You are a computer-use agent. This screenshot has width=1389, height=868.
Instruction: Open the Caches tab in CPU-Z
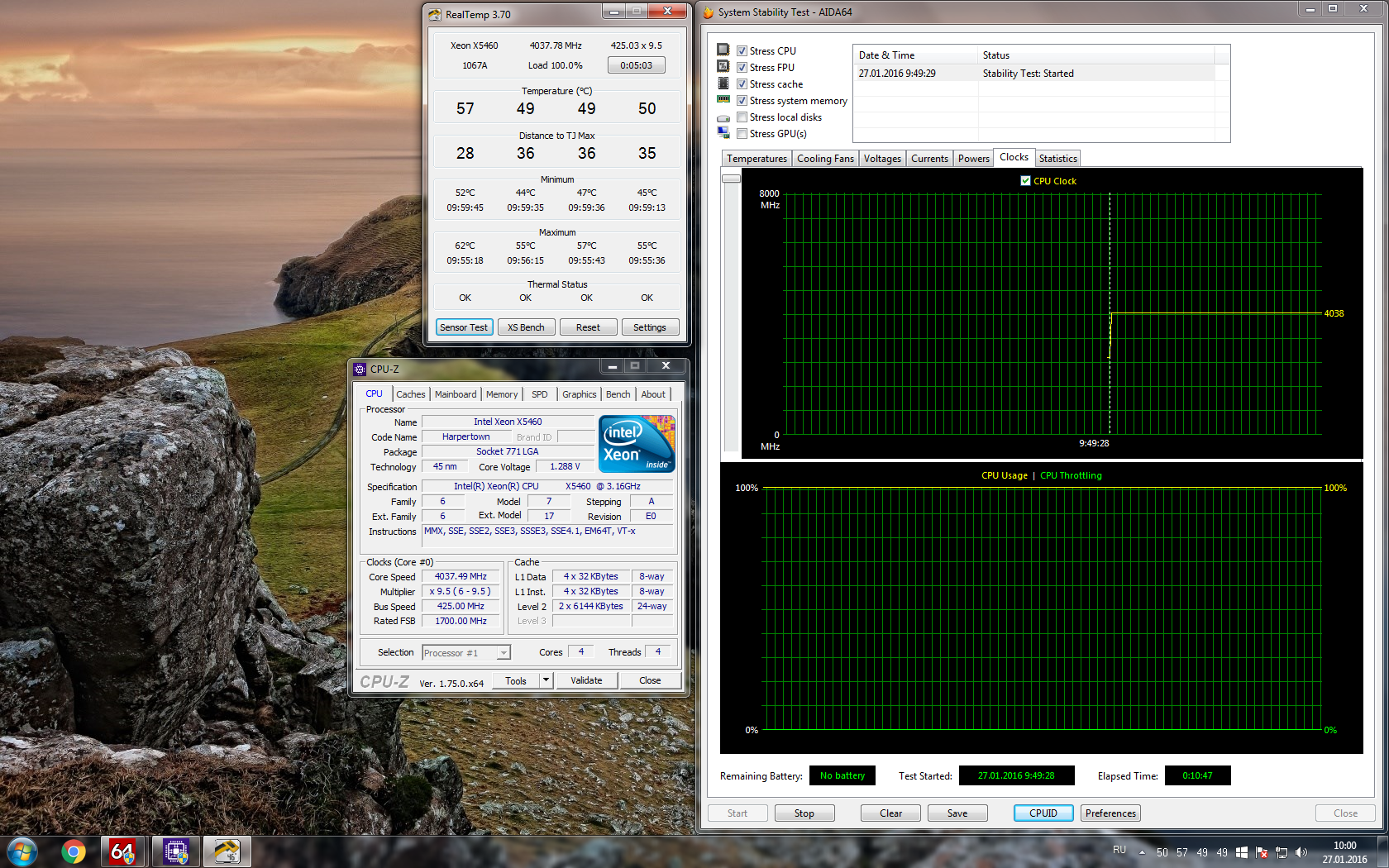410,394
